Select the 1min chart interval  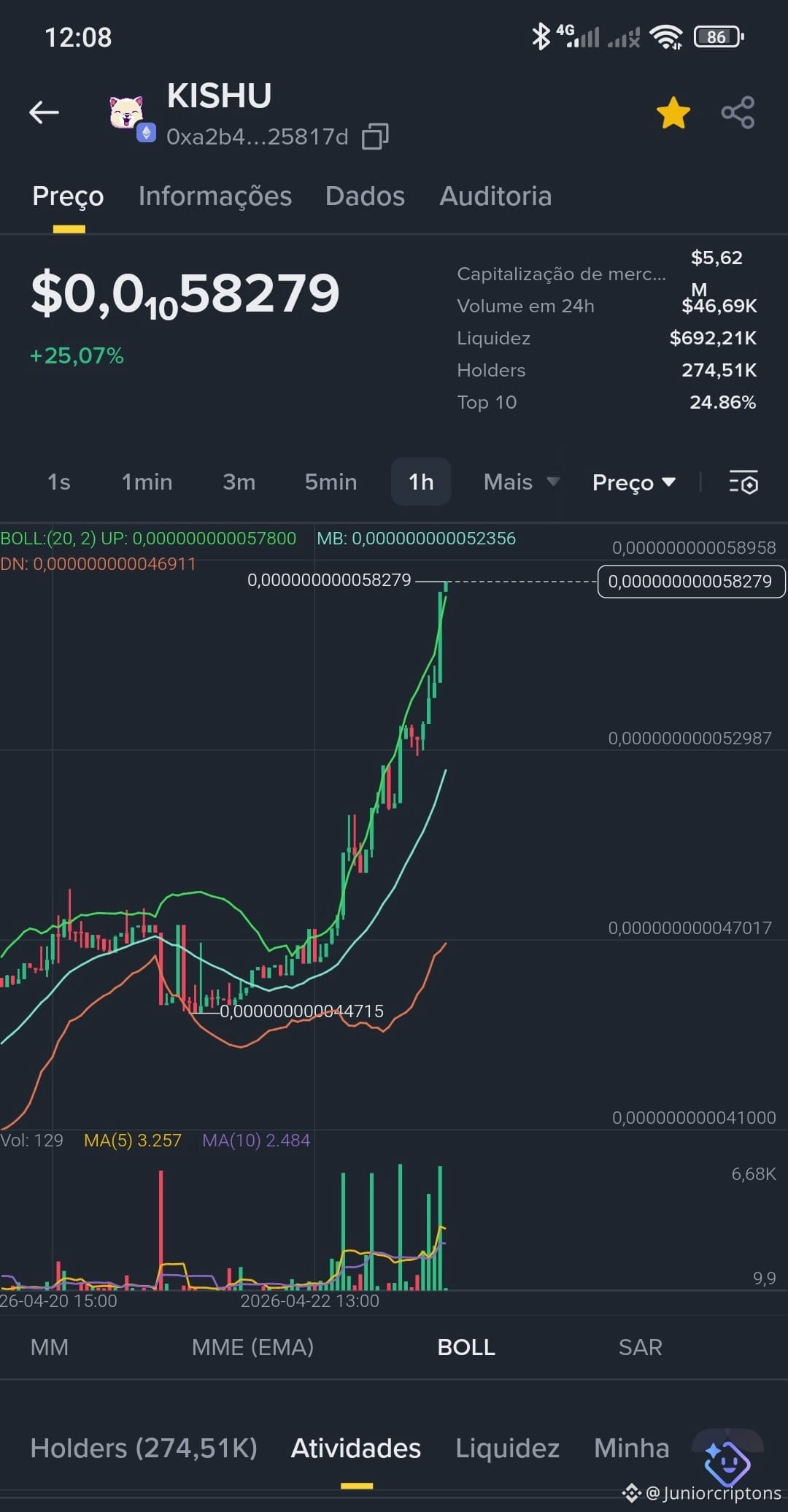click(147, 482)
